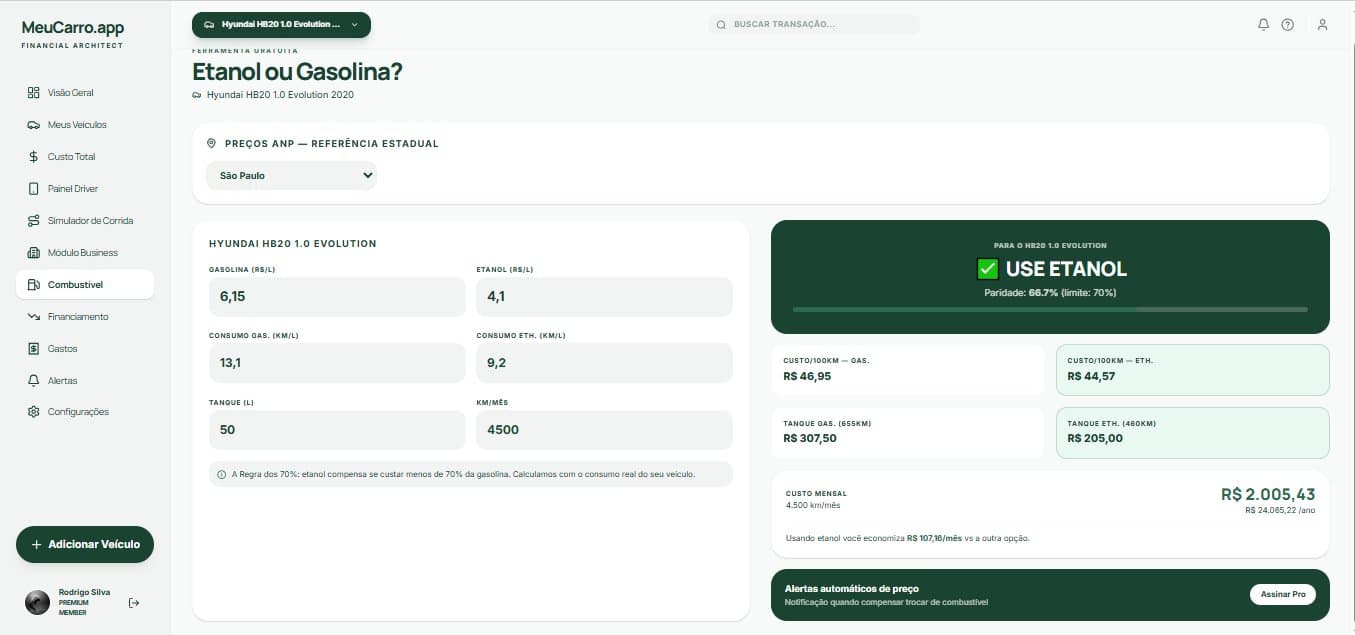Click the Custo/100km Gas. card R$ 46,95

click(908, 370)
